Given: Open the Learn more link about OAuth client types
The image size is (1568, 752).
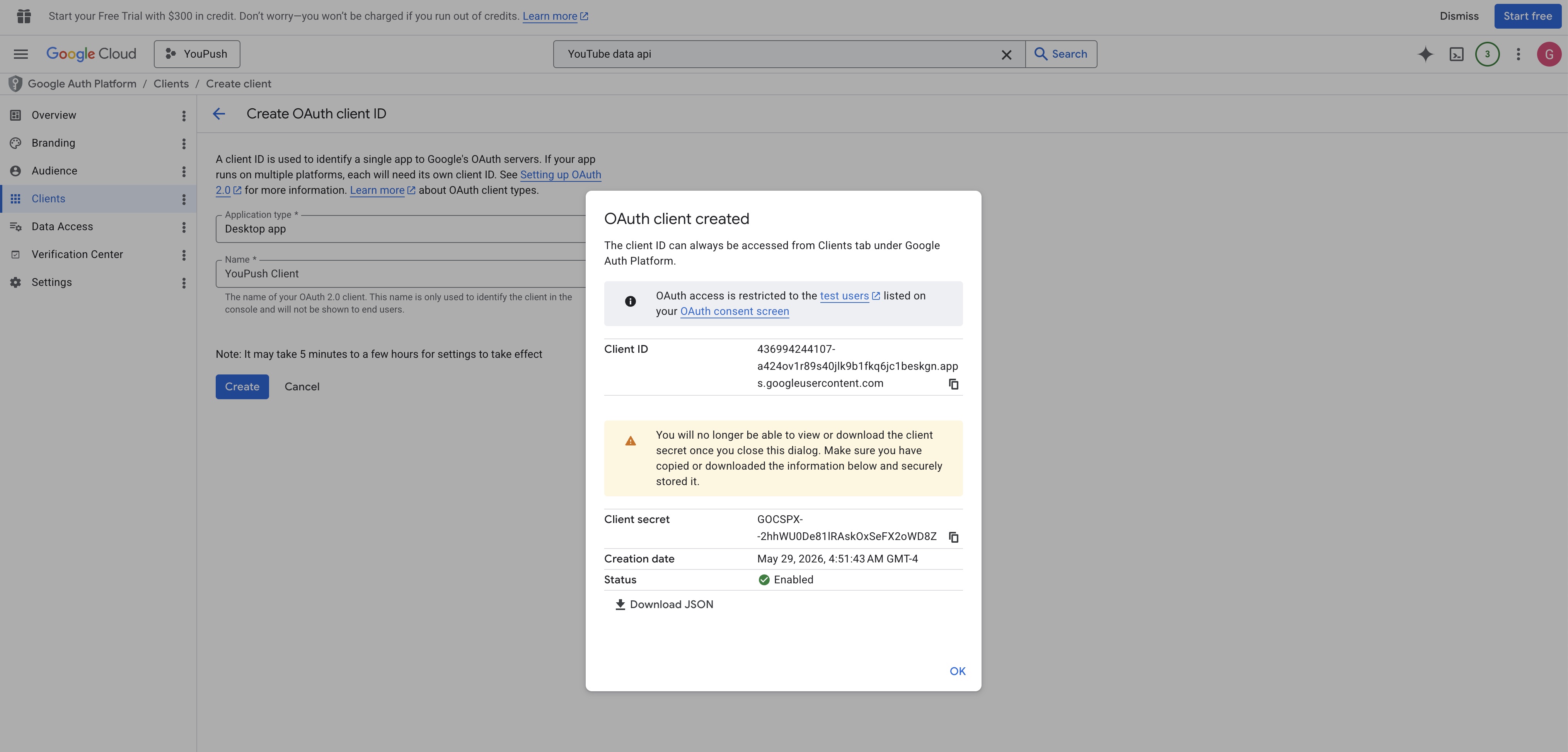Looking at the screenshot, I should pos(382,191).
